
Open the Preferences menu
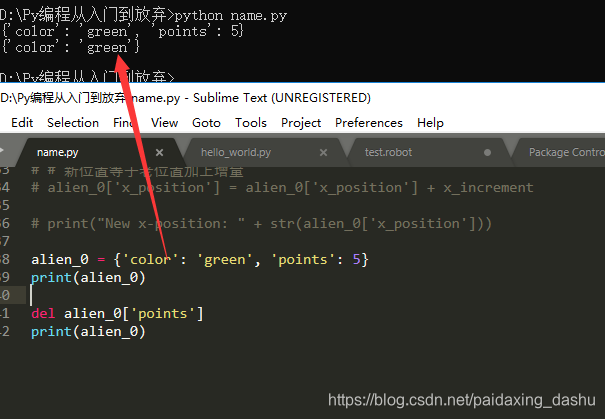coord(369,123)
